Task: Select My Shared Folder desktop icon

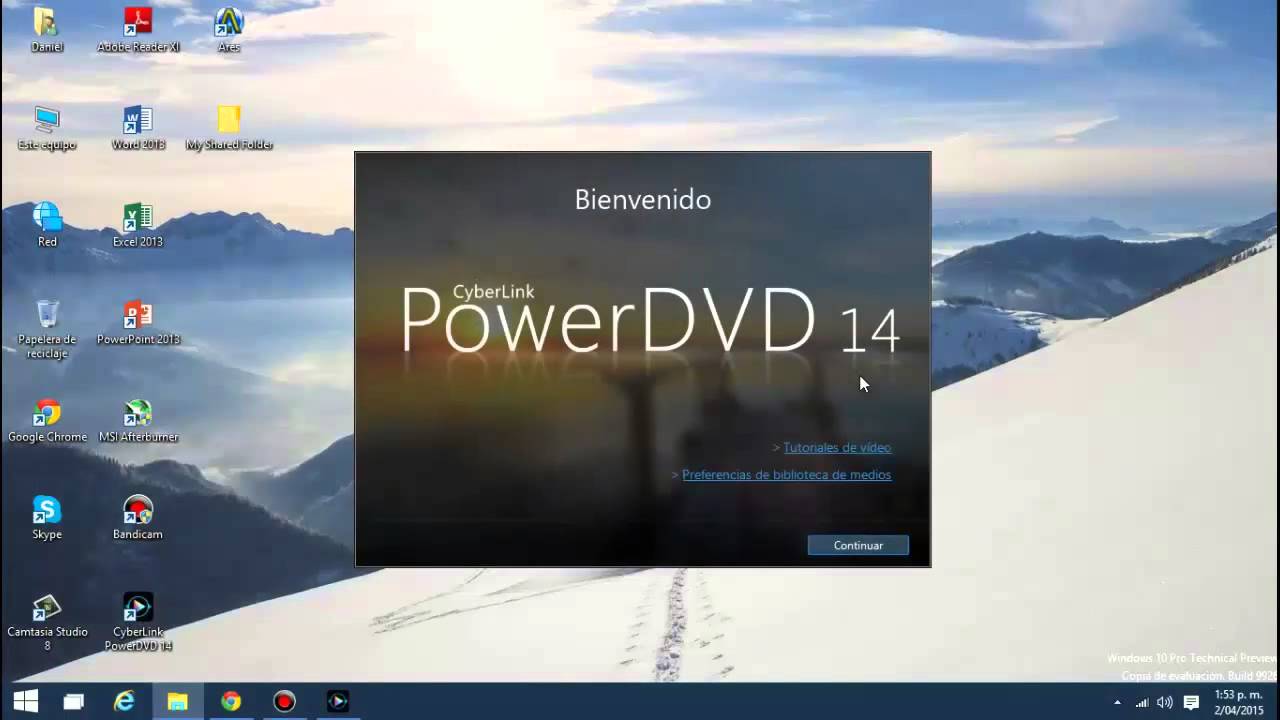Action: (x=229, y=128)
